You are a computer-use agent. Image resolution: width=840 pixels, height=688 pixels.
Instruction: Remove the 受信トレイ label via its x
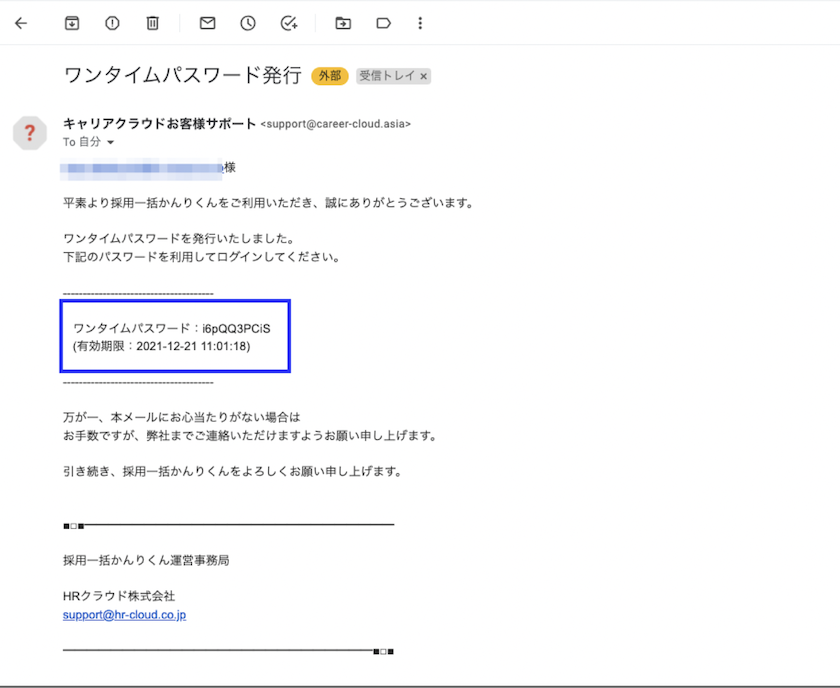click(425, 76)
